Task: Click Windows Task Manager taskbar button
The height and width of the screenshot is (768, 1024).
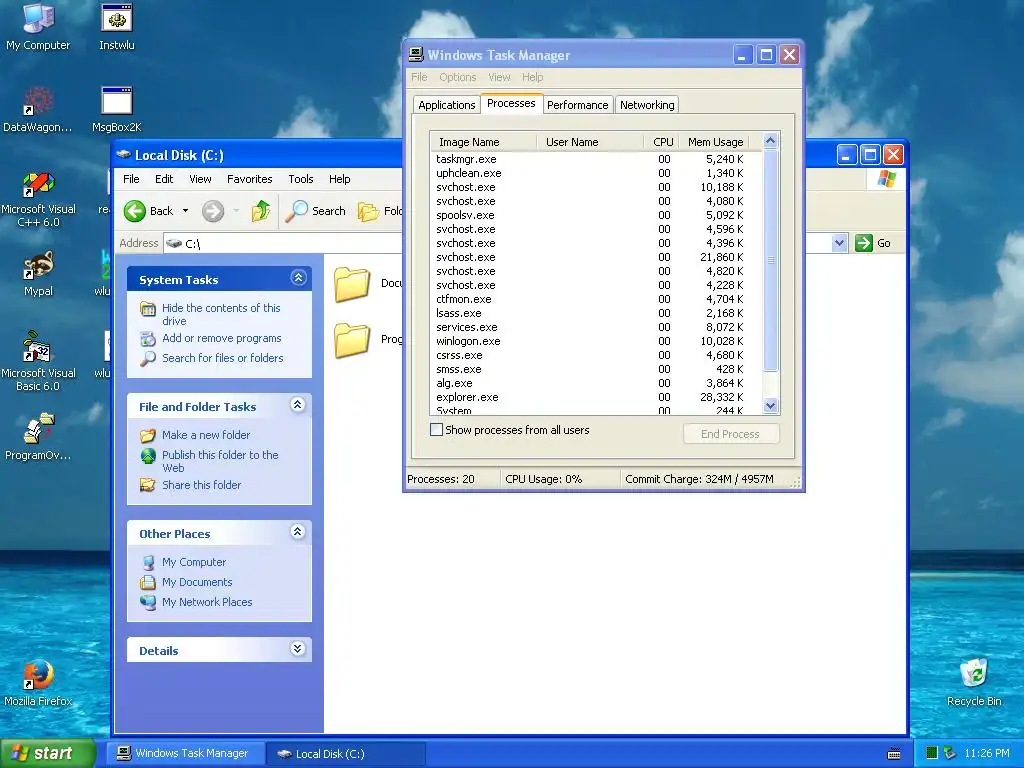Action: 185,754
